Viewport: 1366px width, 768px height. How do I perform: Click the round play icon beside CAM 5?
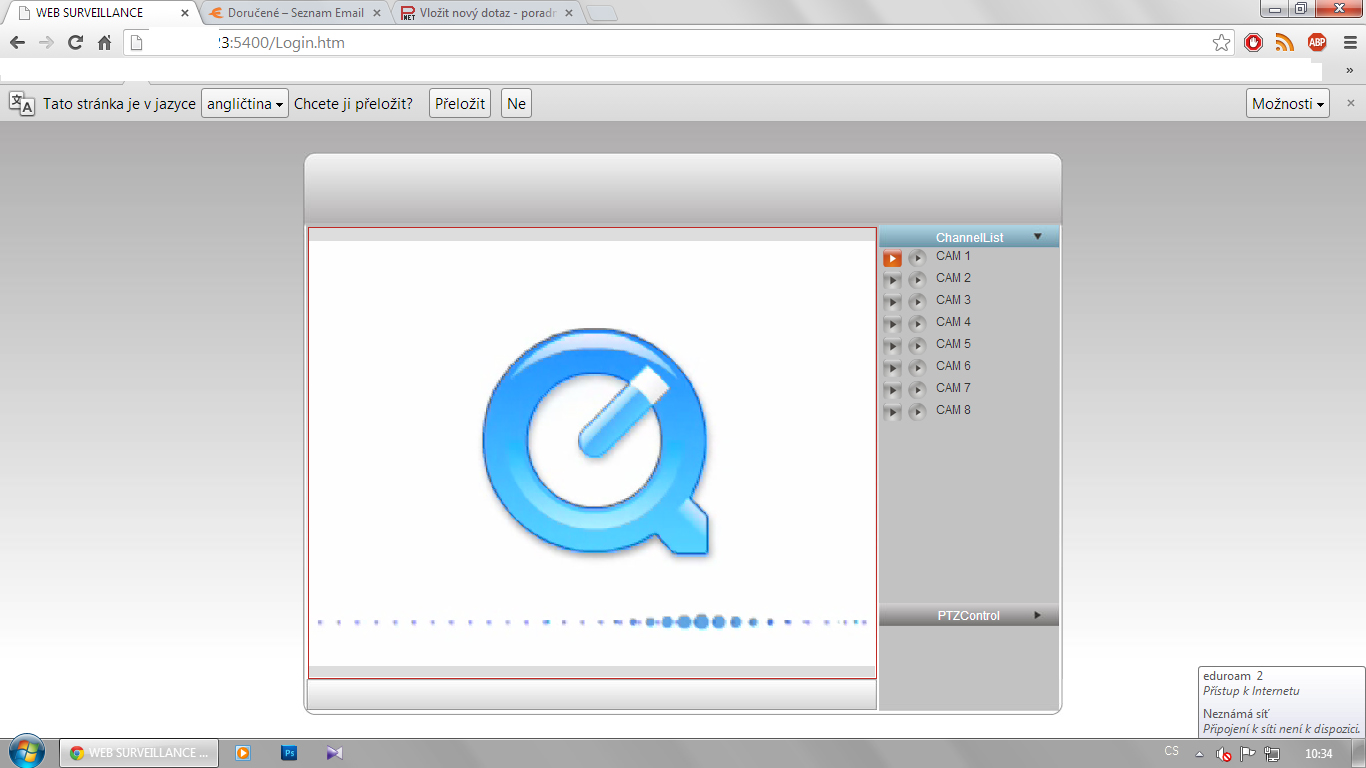(x=917, y=346)
